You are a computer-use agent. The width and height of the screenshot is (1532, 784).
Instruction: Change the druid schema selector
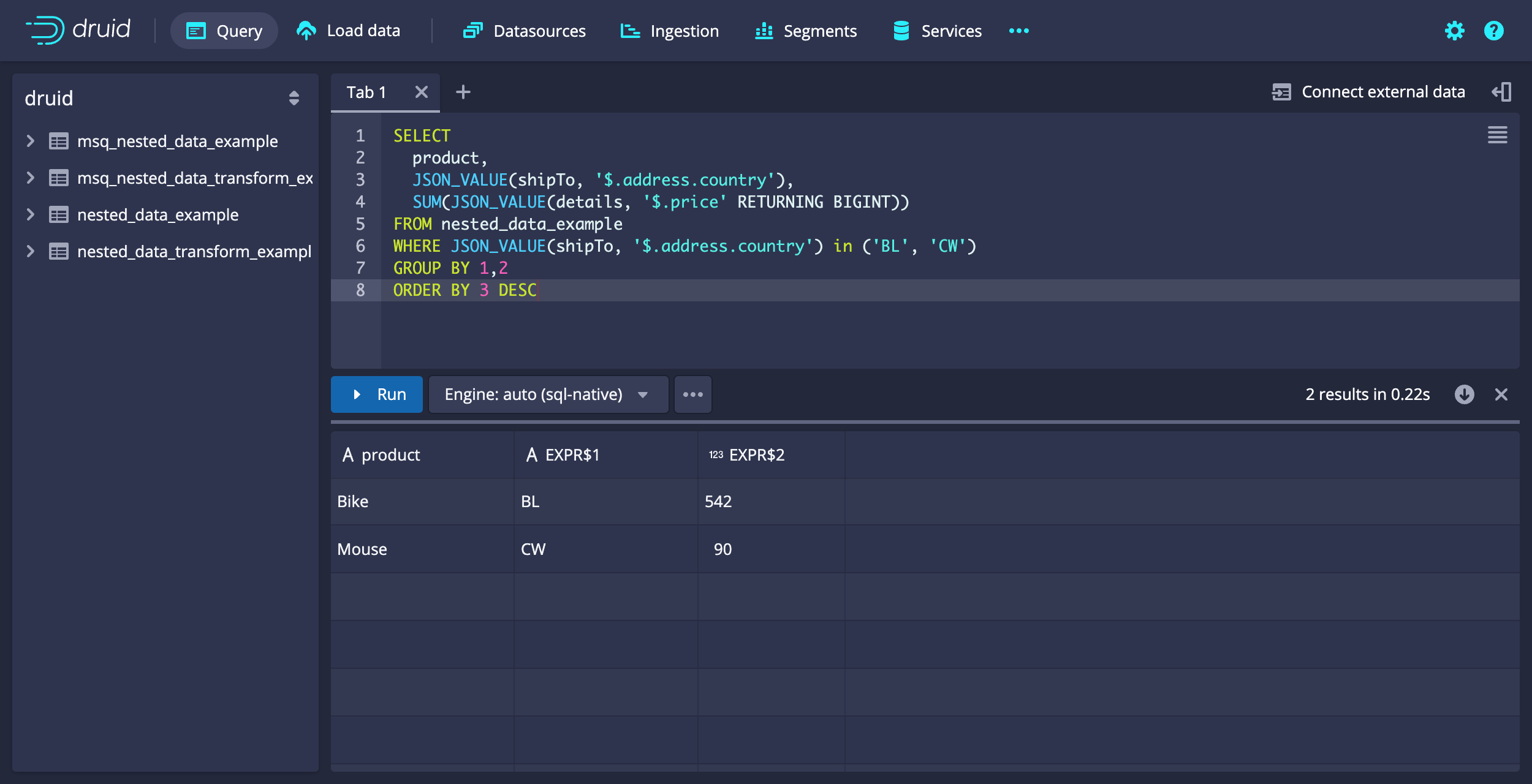coord(294,98)
